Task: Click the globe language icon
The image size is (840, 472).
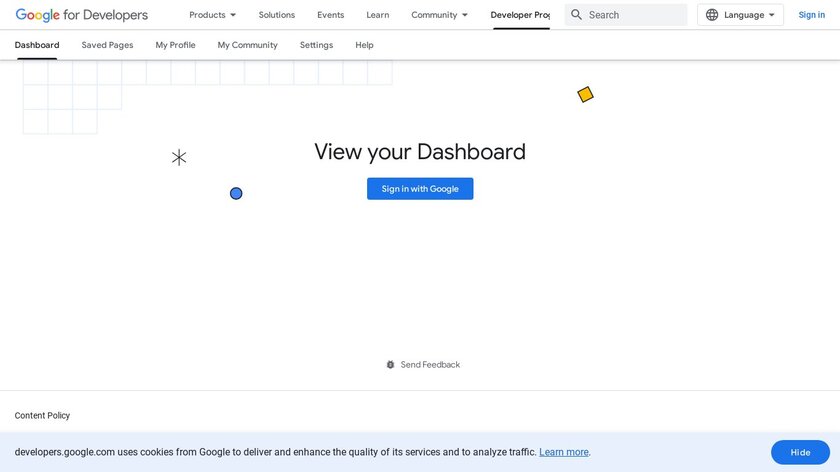Action: [x=712, y=15]
